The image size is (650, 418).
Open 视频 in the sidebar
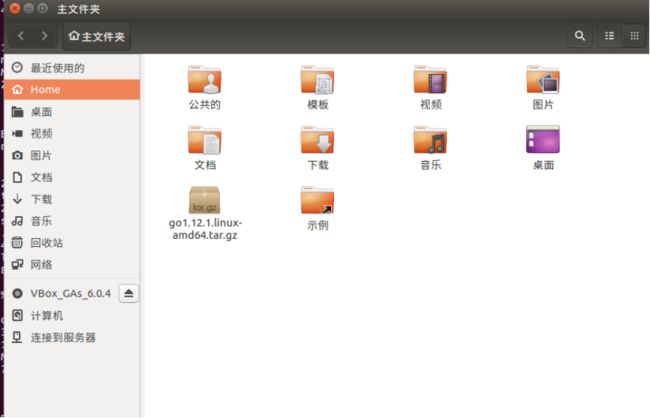(x=72, y=134)
